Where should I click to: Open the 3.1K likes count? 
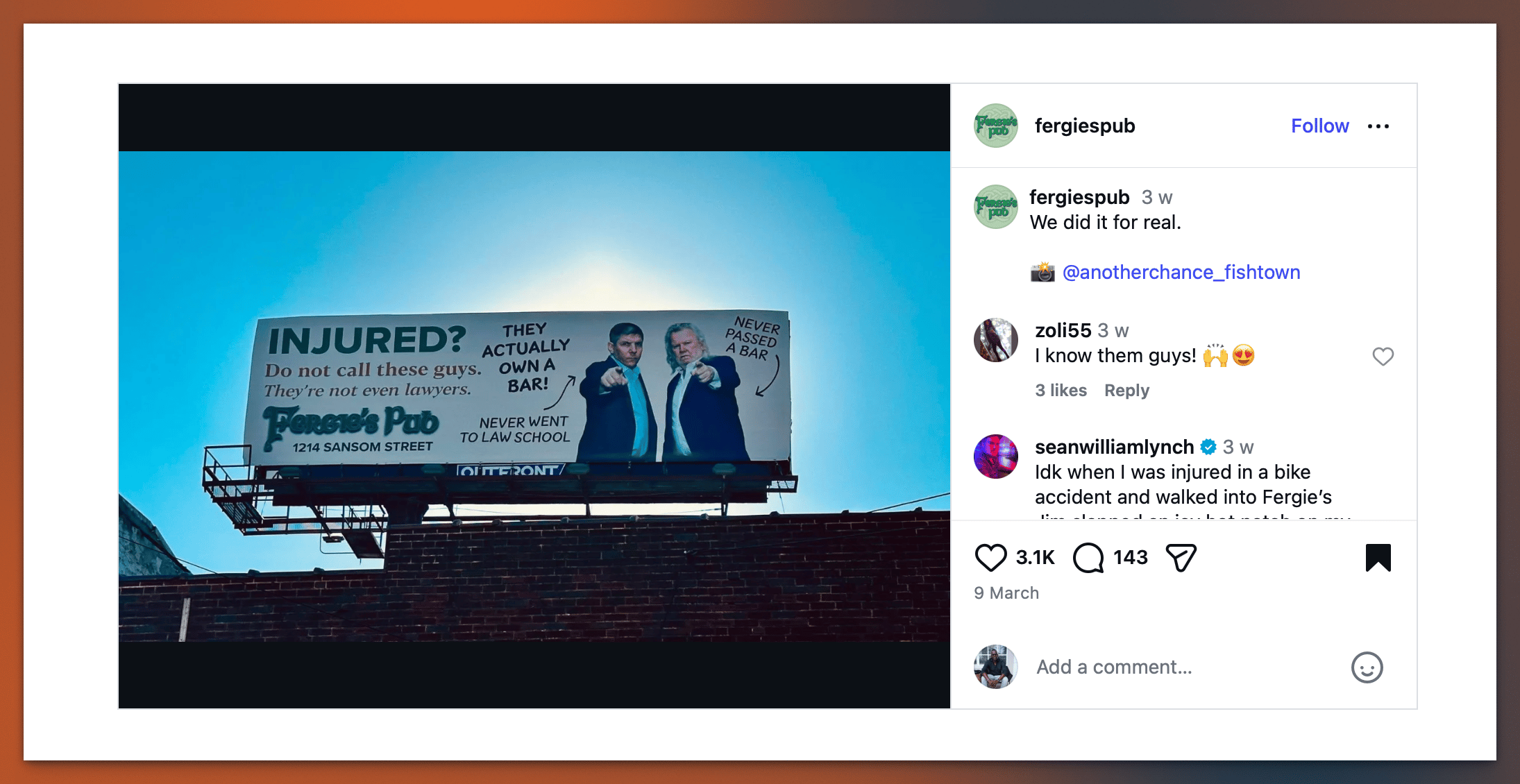[1035, 557]
